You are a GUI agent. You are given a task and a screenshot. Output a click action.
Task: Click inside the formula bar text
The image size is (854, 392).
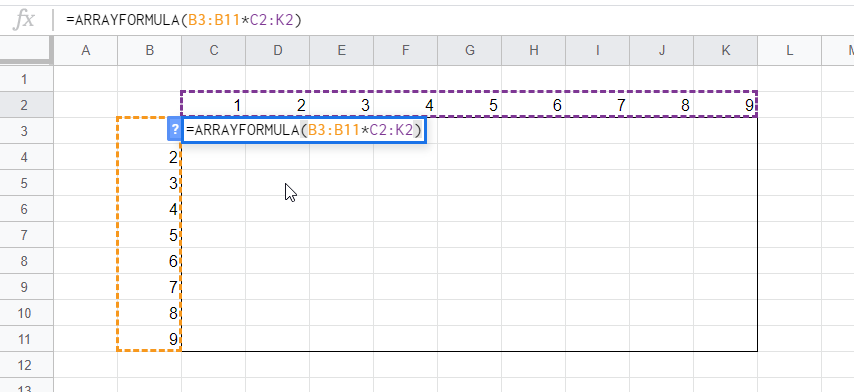(x=184, y=20)
